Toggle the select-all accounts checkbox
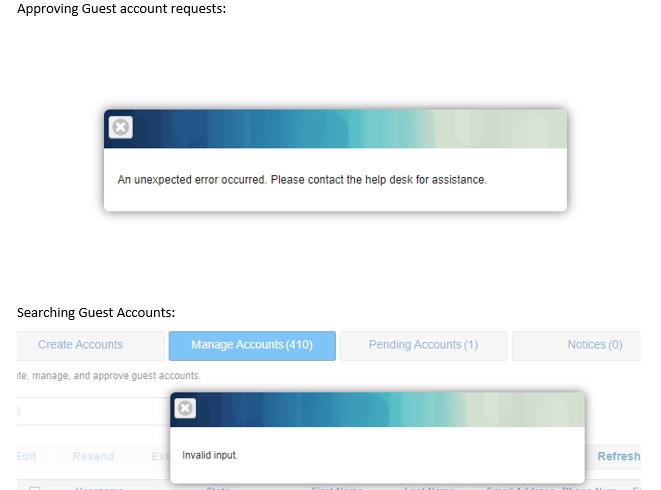Viewport: 661px width, 490px height. click(x=35, y=488)
